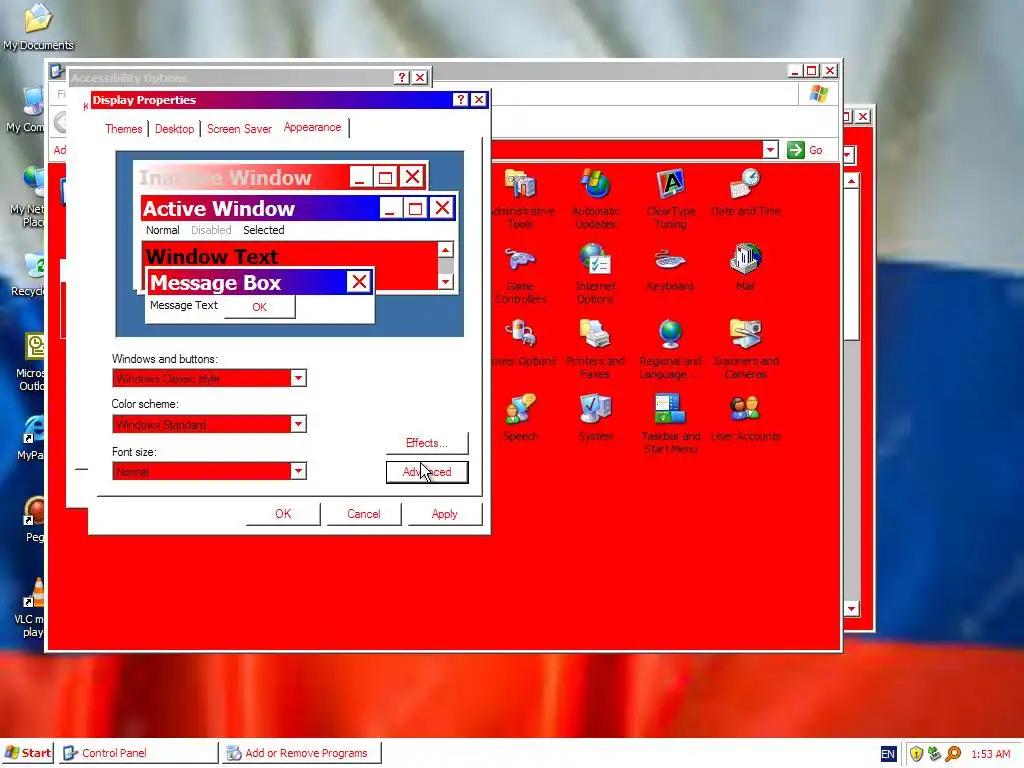Switch to the Screen Saver tab
This screenshot has width=1024, height=768.
point(239,129)
